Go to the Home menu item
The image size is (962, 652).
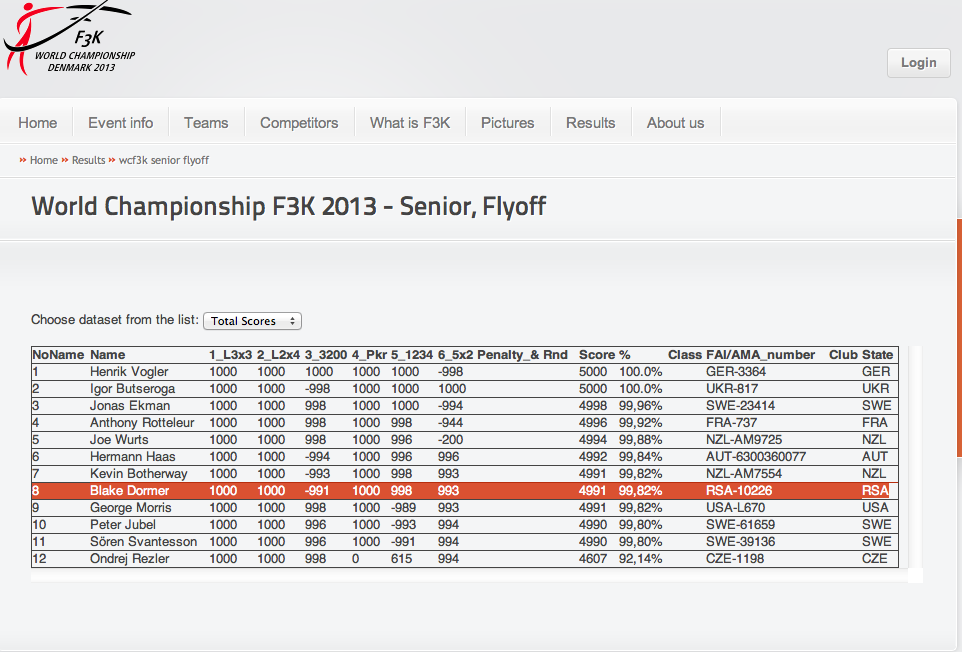pyautogui.click(x=37, y=123)
